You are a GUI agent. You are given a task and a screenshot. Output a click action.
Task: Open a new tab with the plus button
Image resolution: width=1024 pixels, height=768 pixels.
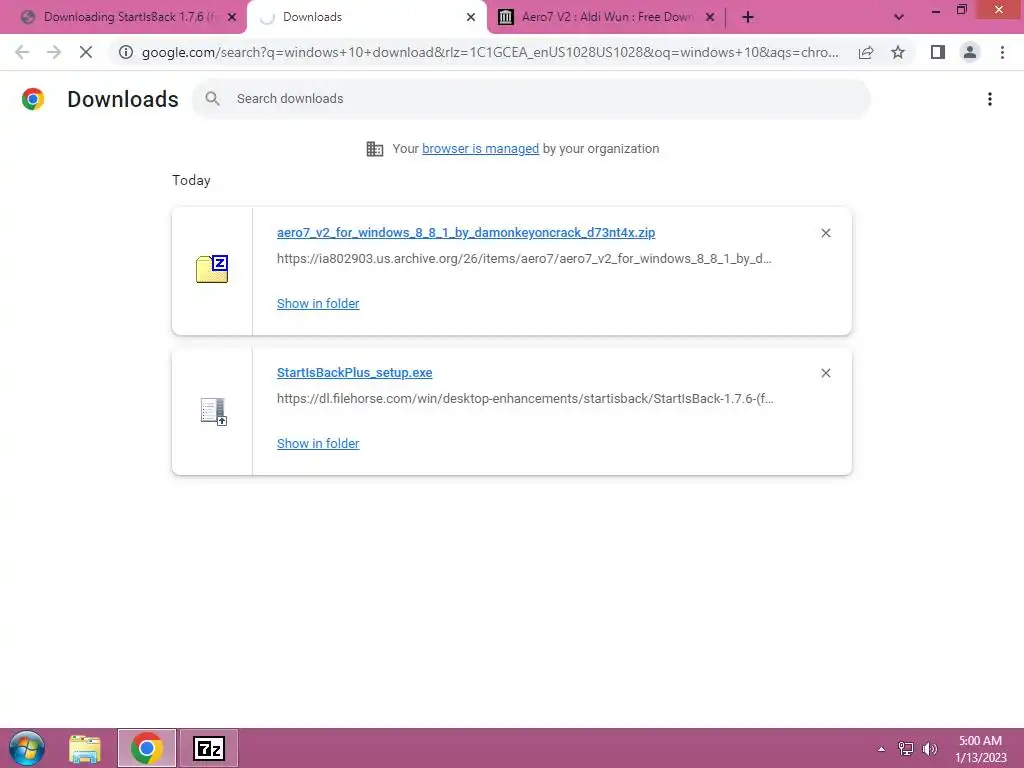(748, 18)
